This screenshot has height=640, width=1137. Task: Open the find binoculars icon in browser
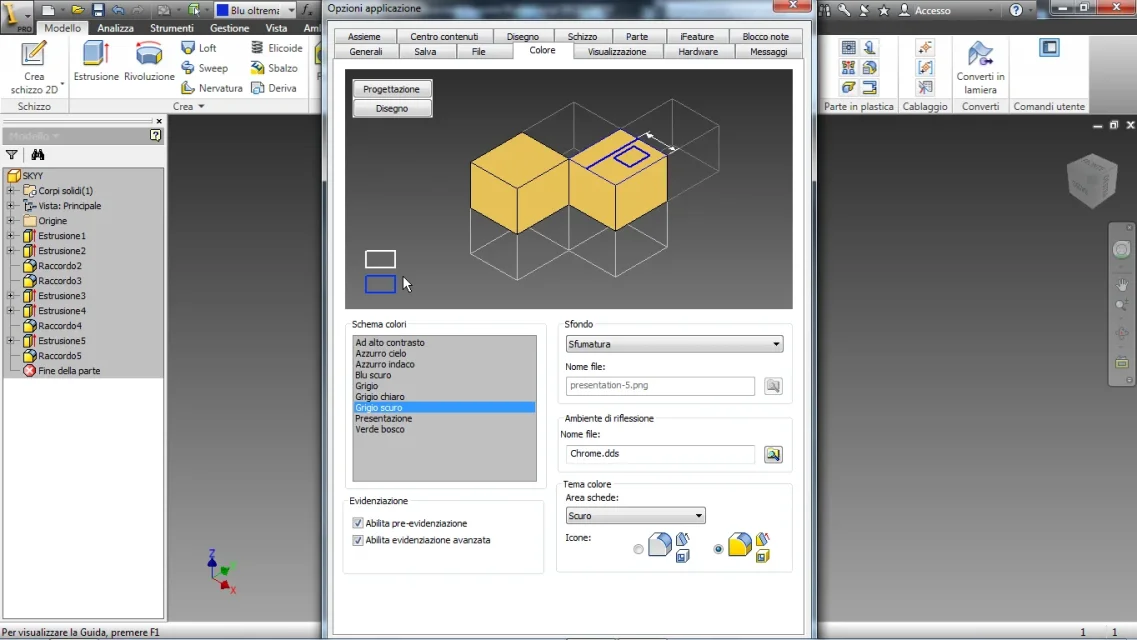pyautogui.click(x=38, y=154)
